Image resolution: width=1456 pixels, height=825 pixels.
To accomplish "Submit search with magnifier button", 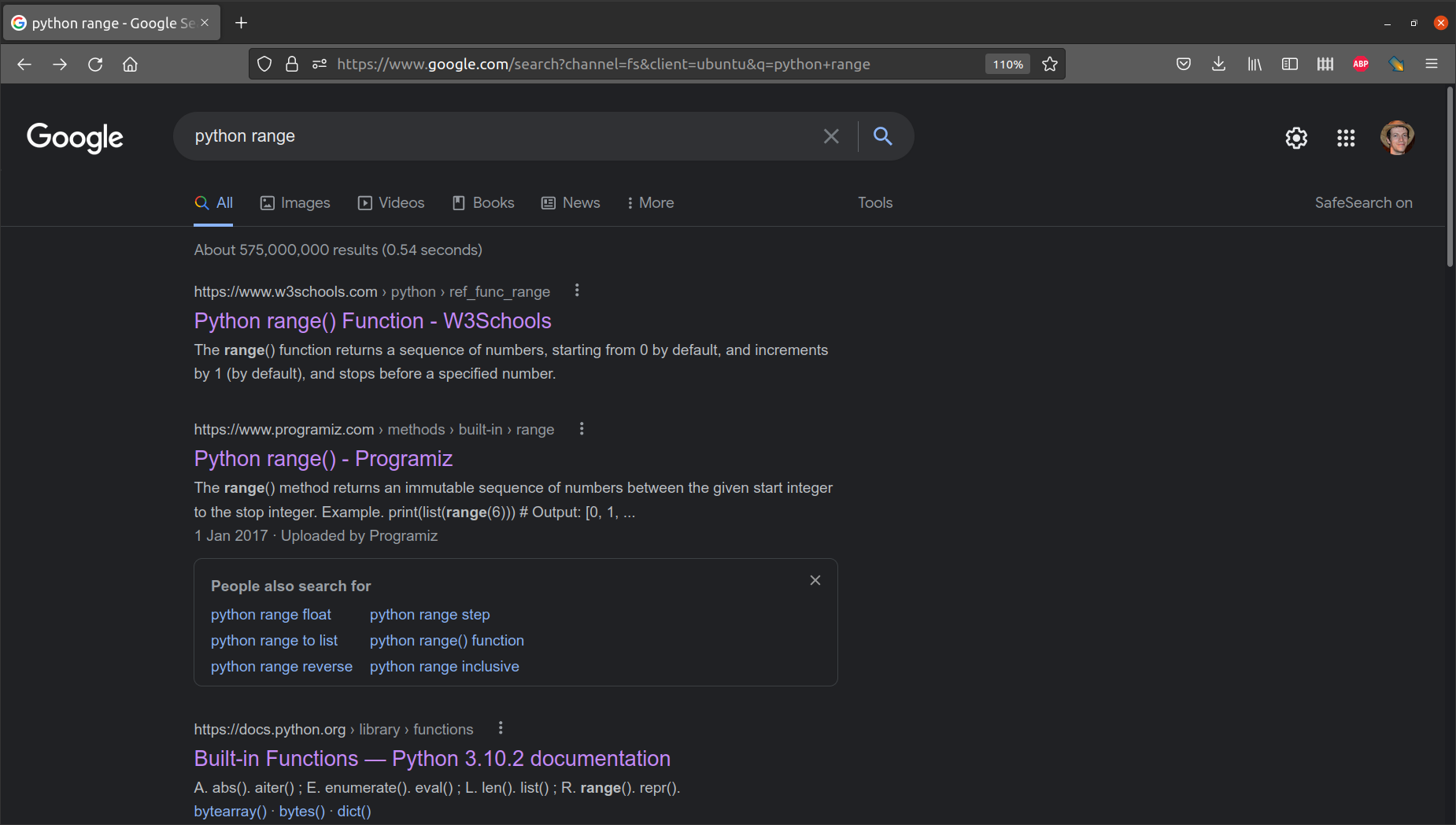I will tap(883, 136).
